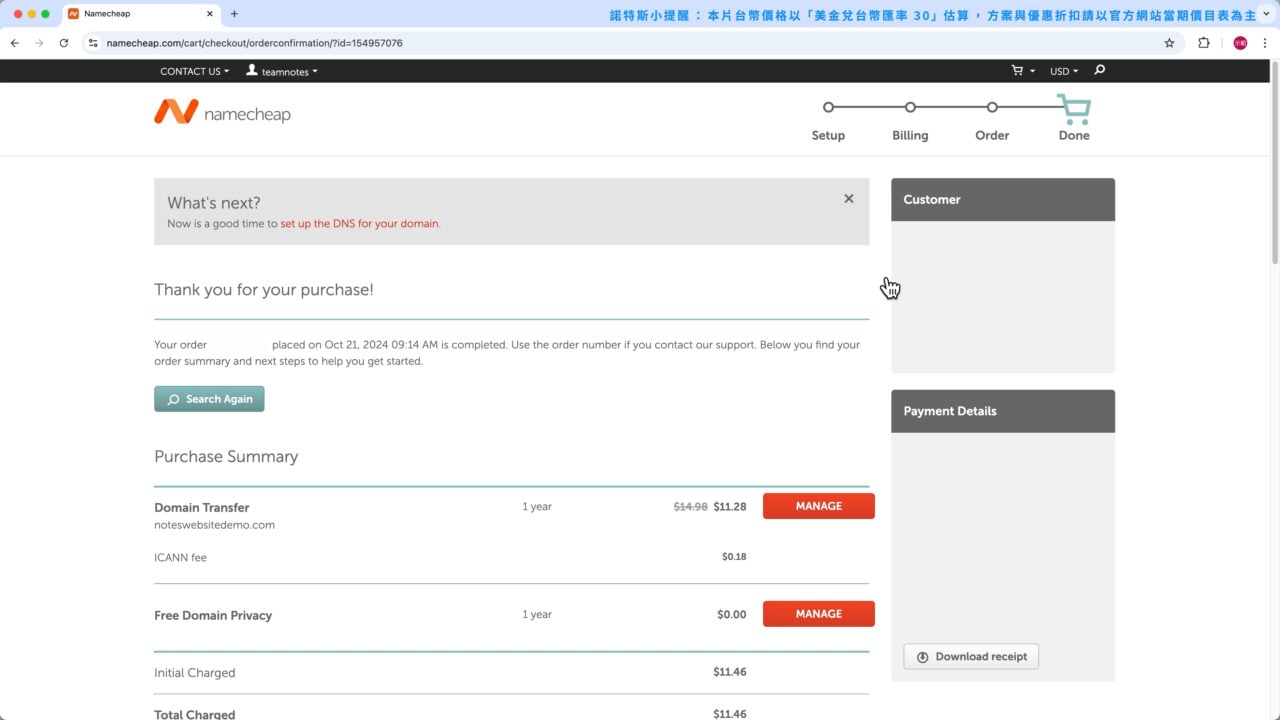Expand the cart contents dropdown arrow
The image size is (1280, 720).
[x=1031, y=71]
